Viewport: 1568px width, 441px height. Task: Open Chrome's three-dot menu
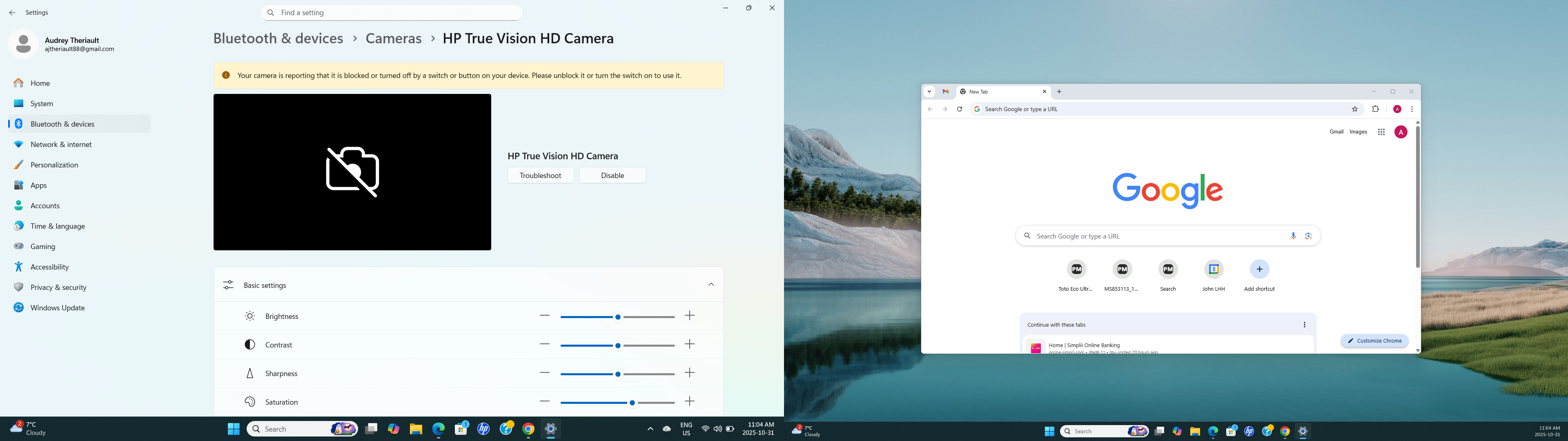point(1412,109)
